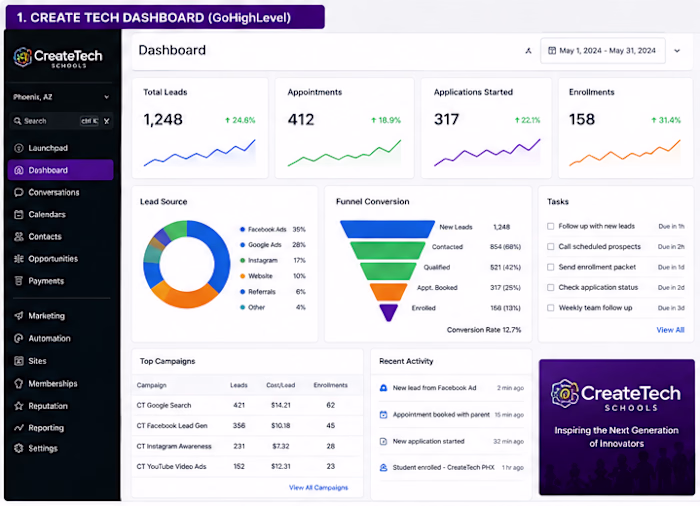Check Send enrollment packet task
Viewport: 700px width, 506px height.
click(x=550, y=267)
